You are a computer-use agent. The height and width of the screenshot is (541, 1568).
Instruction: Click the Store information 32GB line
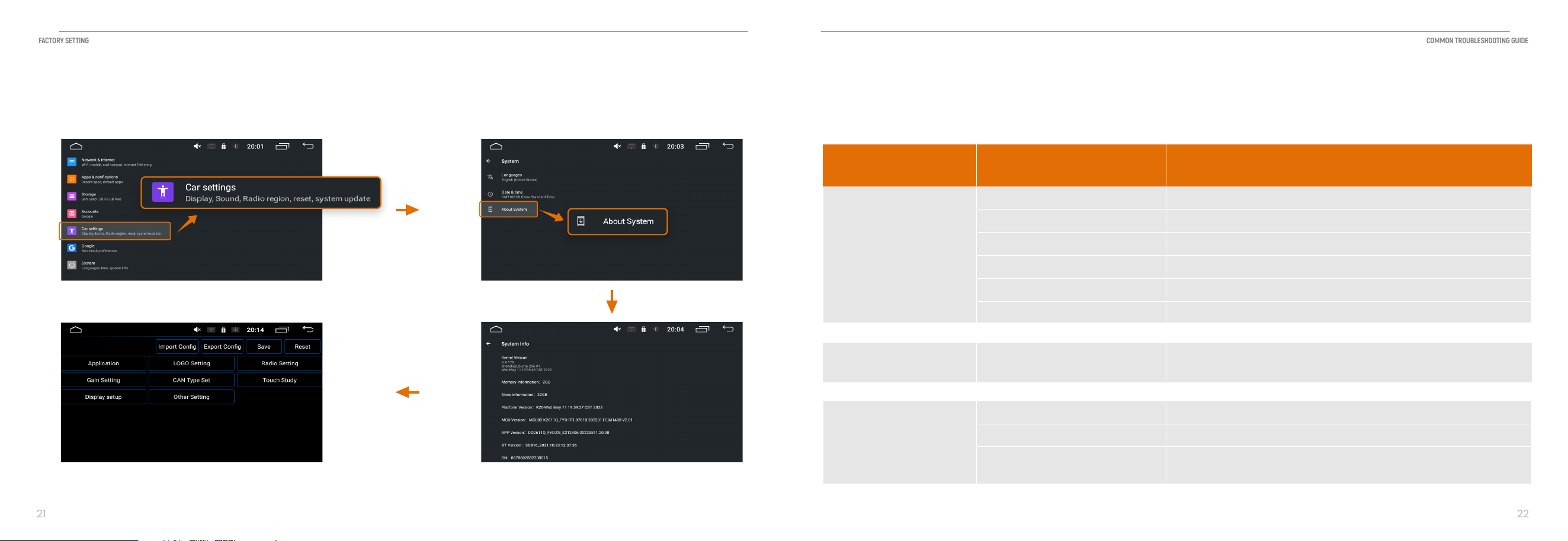tap(524, 395)
